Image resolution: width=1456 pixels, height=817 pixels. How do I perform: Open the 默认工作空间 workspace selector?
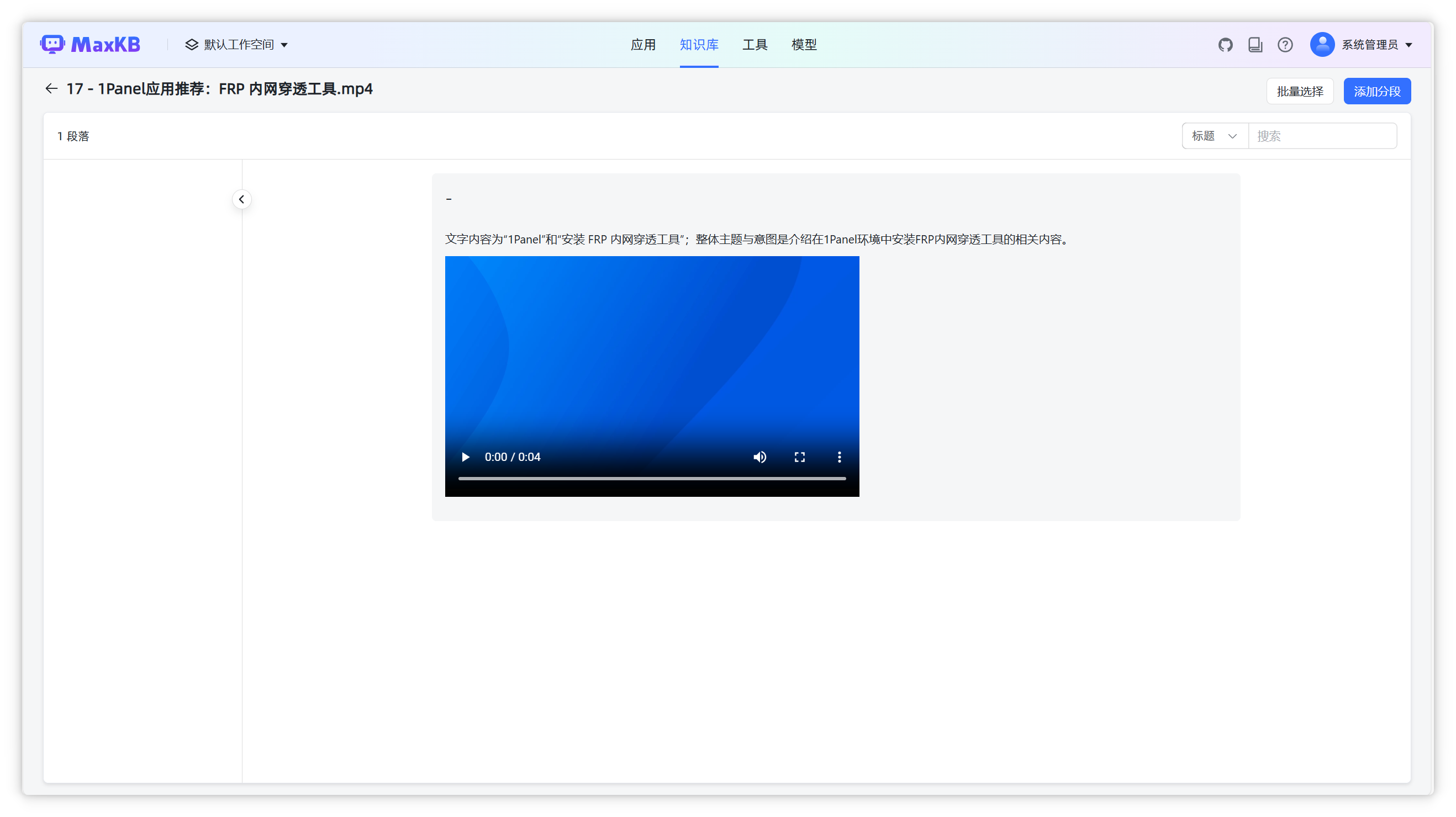238,44
